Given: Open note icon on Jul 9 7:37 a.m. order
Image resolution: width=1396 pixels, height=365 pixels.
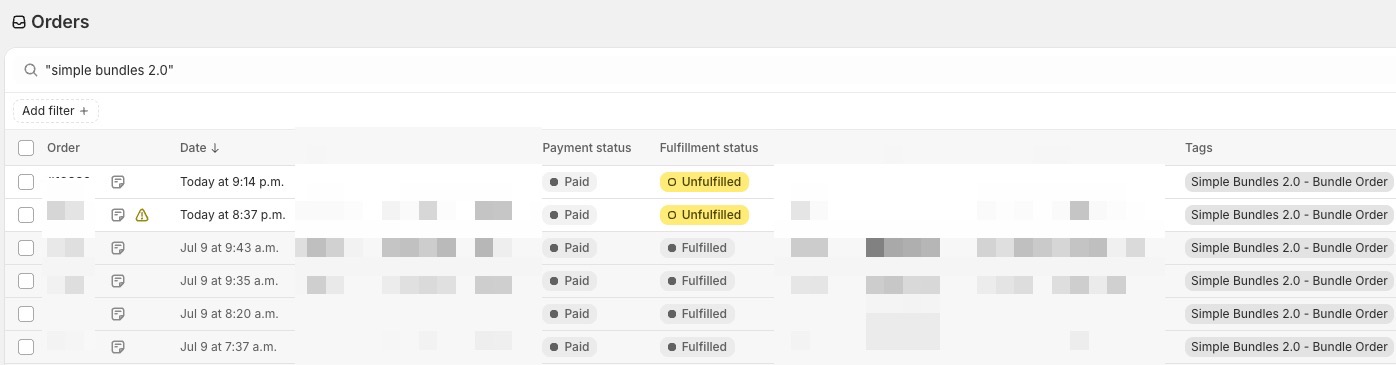Looking at the screenshot, I should (x=118, y=347).
